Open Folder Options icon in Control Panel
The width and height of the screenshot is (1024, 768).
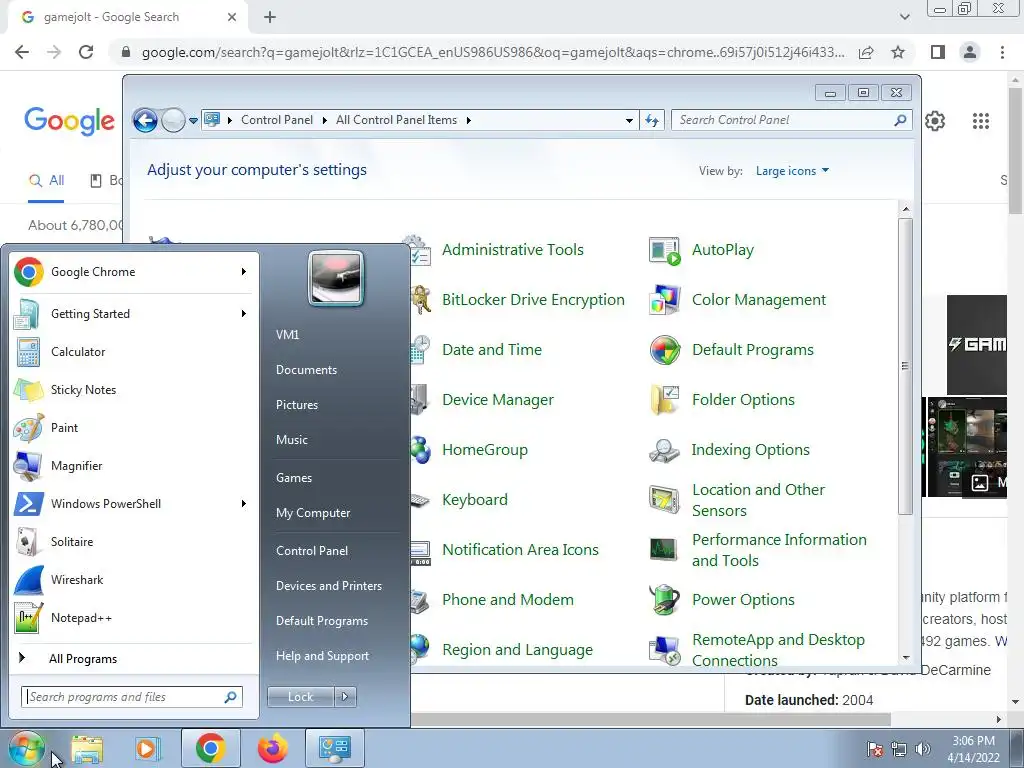[x=665, y=400]
